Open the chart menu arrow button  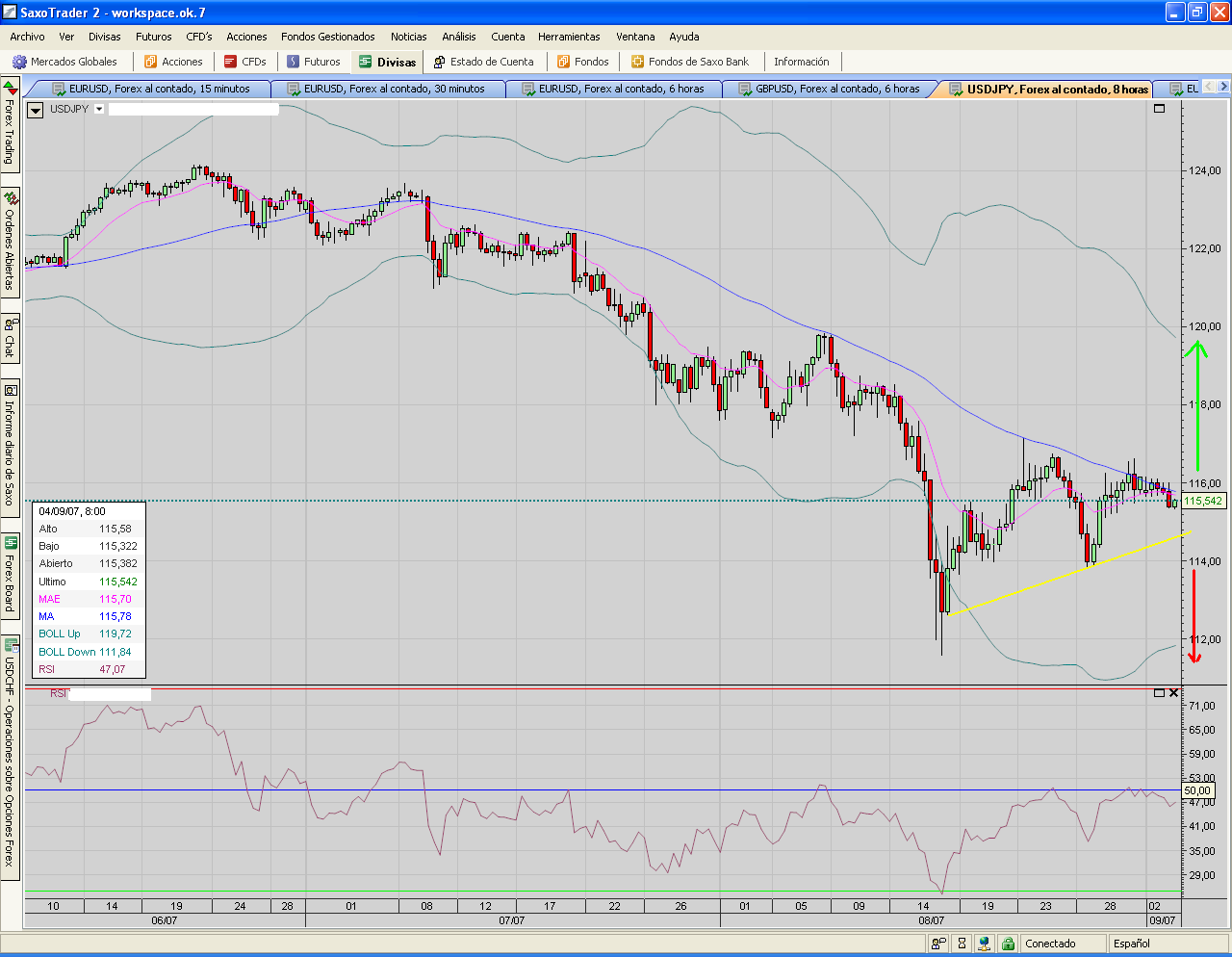(36, 110)
